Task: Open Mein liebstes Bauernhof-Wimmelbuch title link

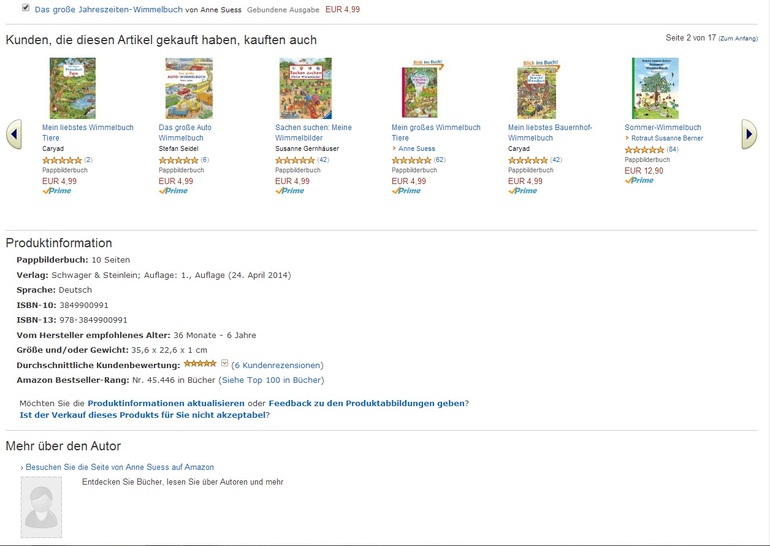Action: (x=550, y=133)
